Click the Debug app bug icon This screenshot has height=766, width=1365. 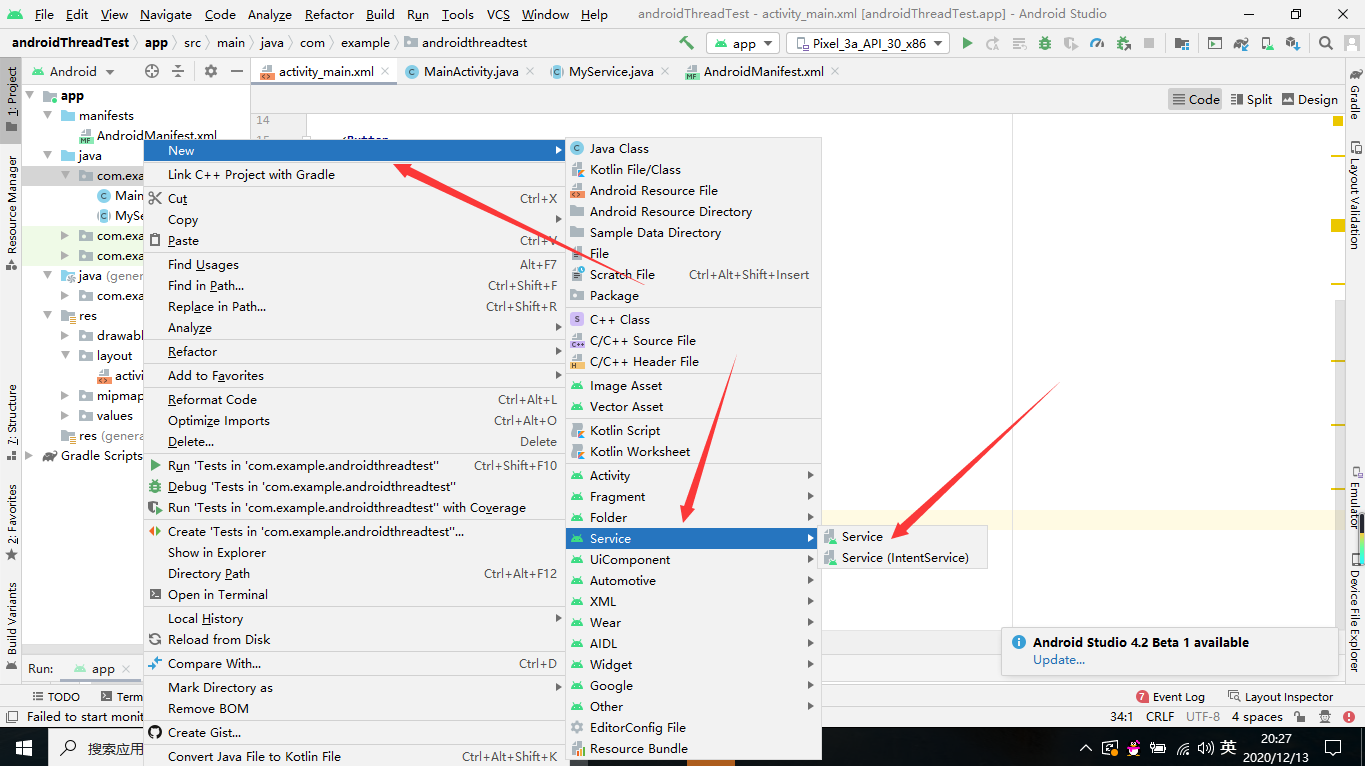coord(1045,43)
